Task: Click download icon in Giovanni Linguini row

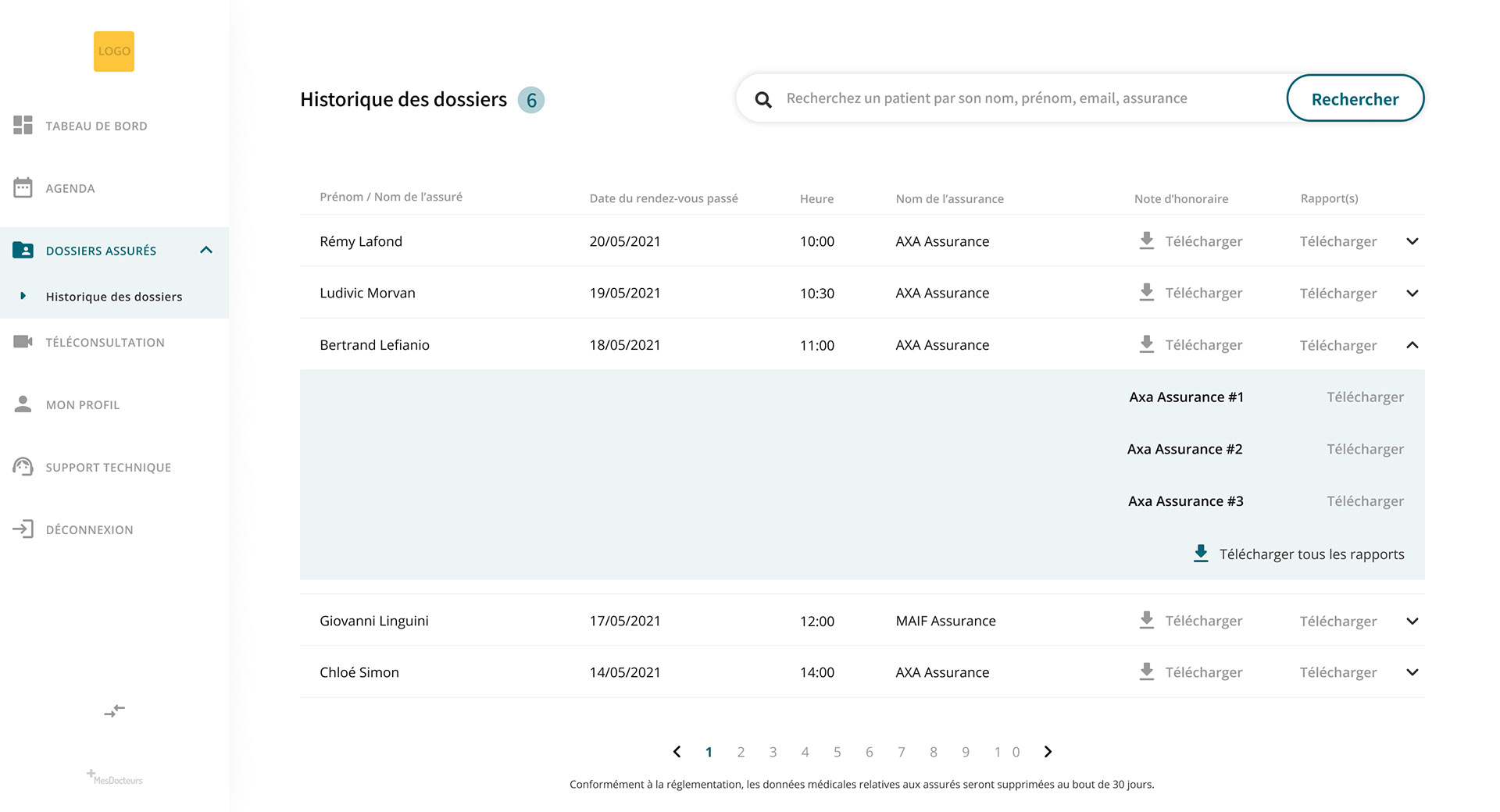Action: (1146, 621)
